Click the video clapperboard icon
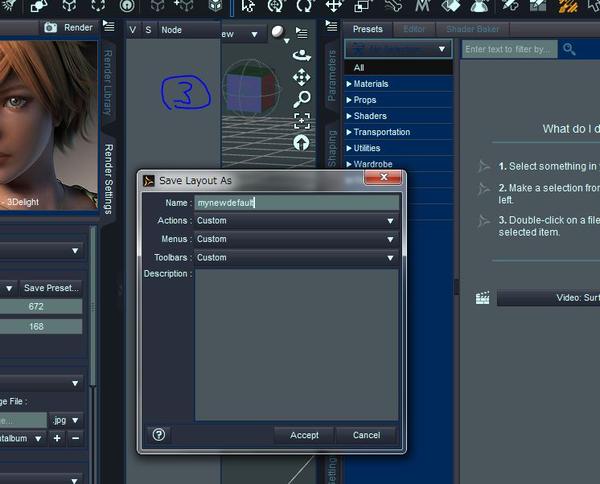This screenshot has height=484, width=600. [483, 298]
